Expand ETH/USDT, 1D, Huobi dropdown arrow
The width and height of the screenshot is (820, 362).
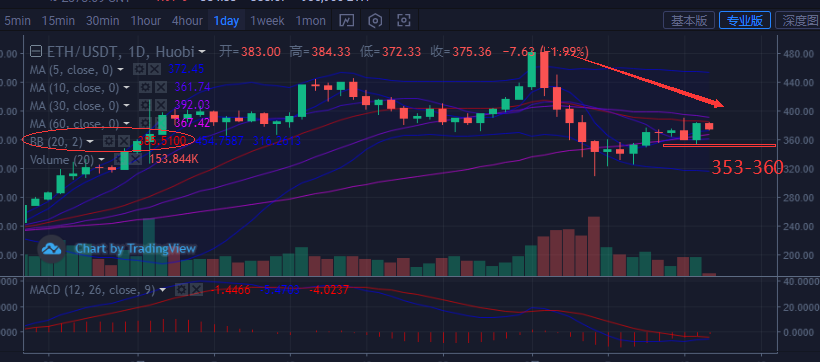201,52
